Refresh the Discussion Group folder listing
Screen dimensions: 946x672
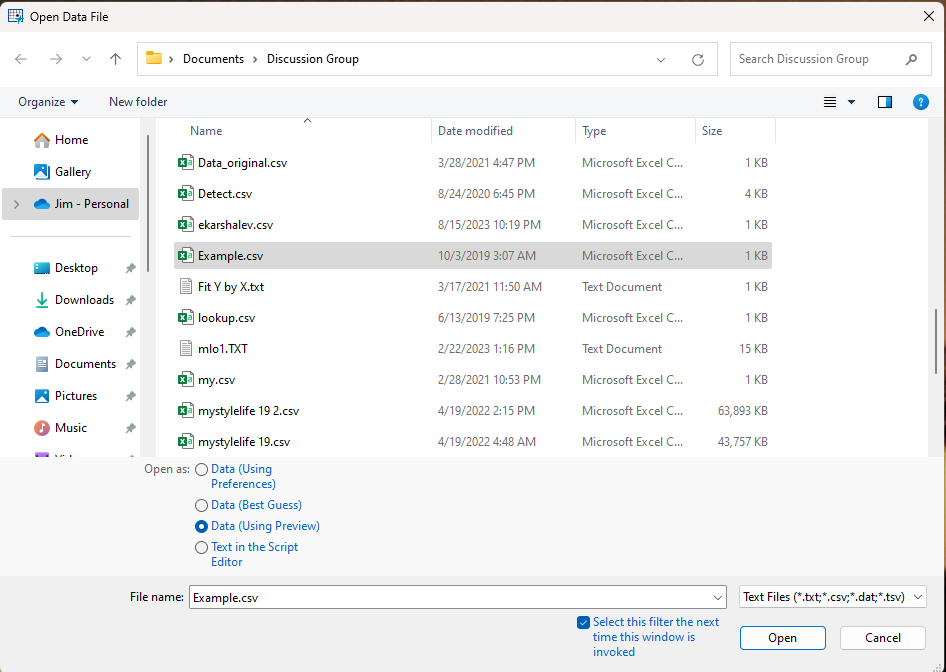tap(698, 59)
